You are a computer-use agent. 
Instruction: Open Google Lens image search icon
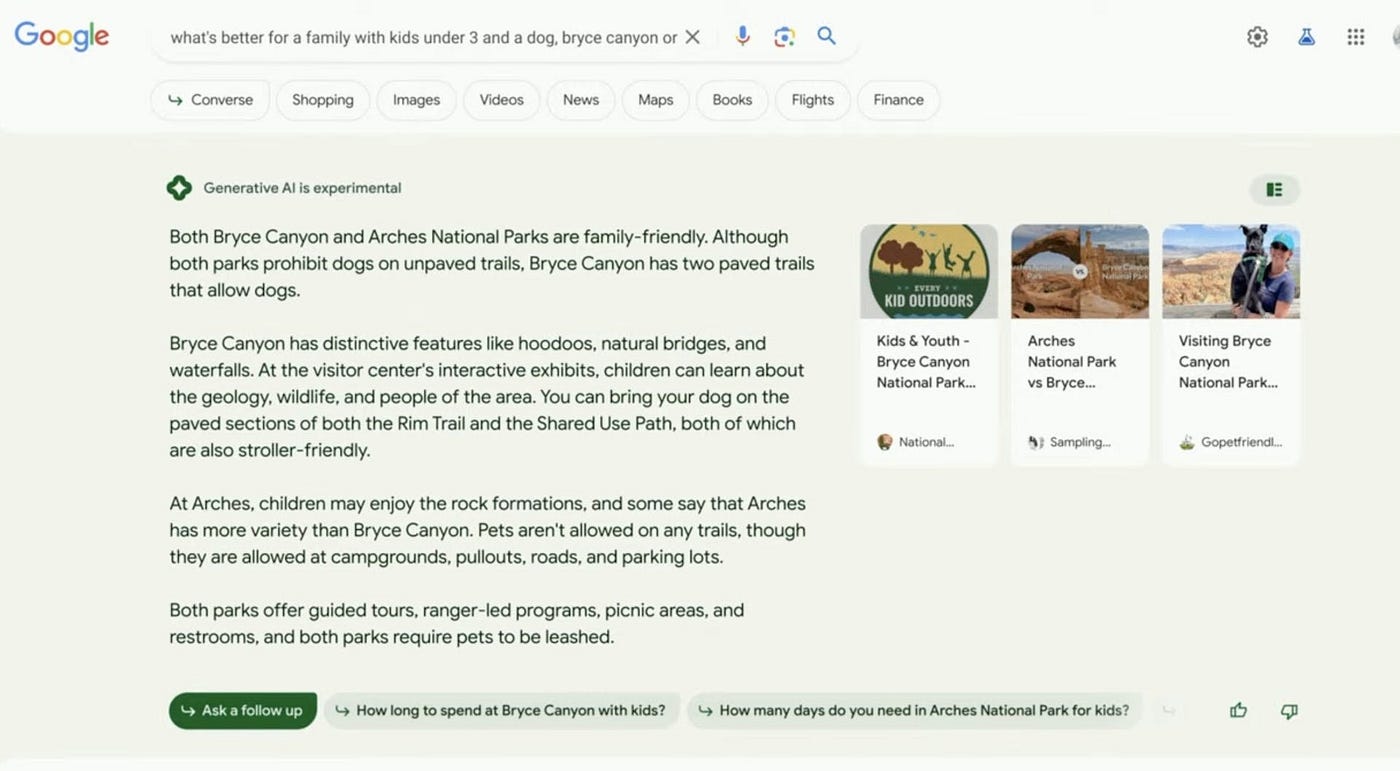pyautogui.click(x=784, y=37)
